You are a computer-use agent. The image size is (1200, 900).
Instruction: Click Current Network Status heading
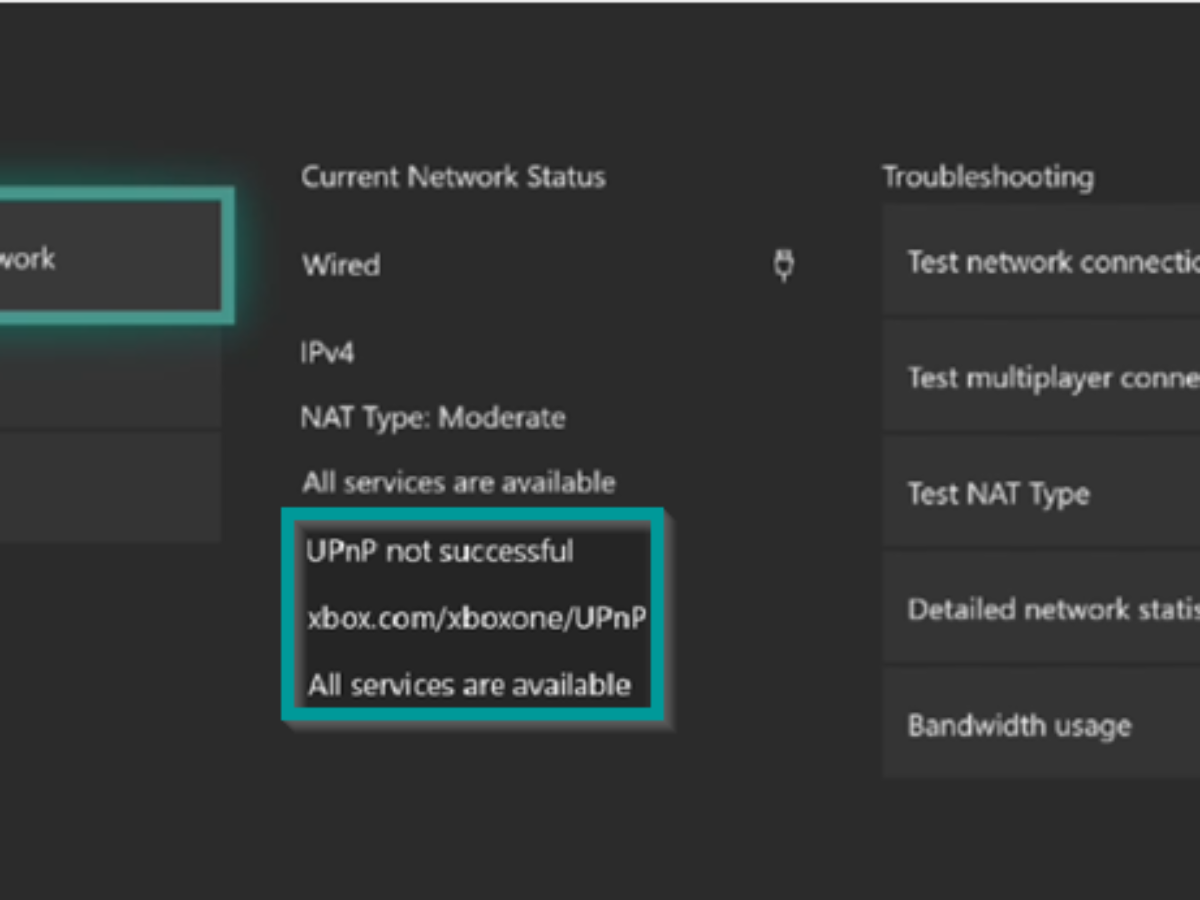coord(453,177)
